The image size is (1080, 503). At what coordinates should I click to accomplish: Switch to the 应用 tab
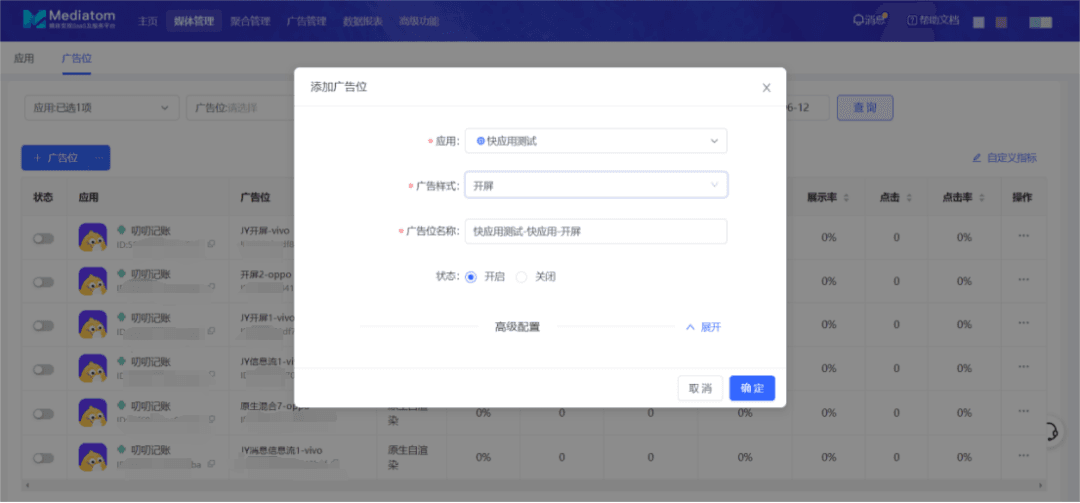[x=24, y=59]
